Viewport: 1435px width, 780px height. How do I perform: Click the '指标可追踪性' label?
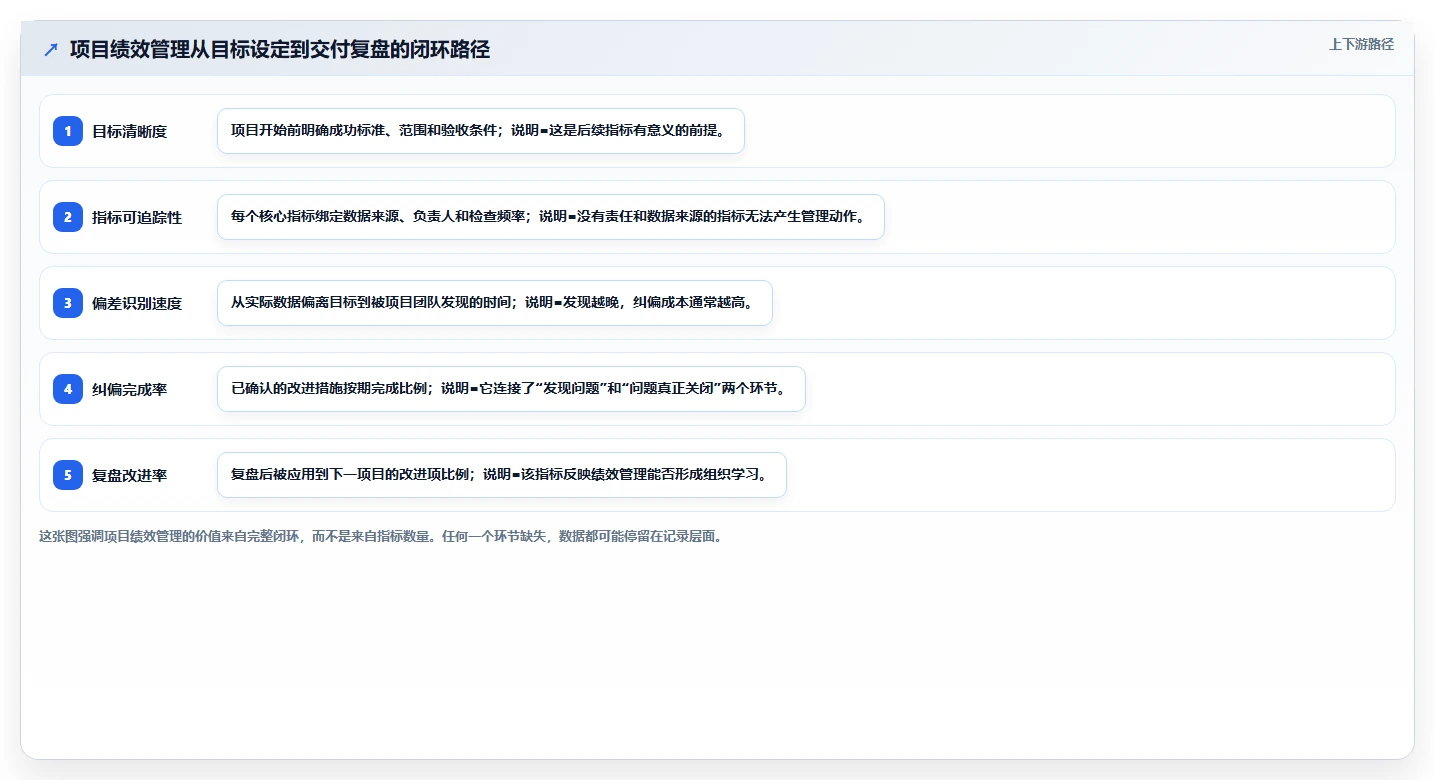point(137,217)
